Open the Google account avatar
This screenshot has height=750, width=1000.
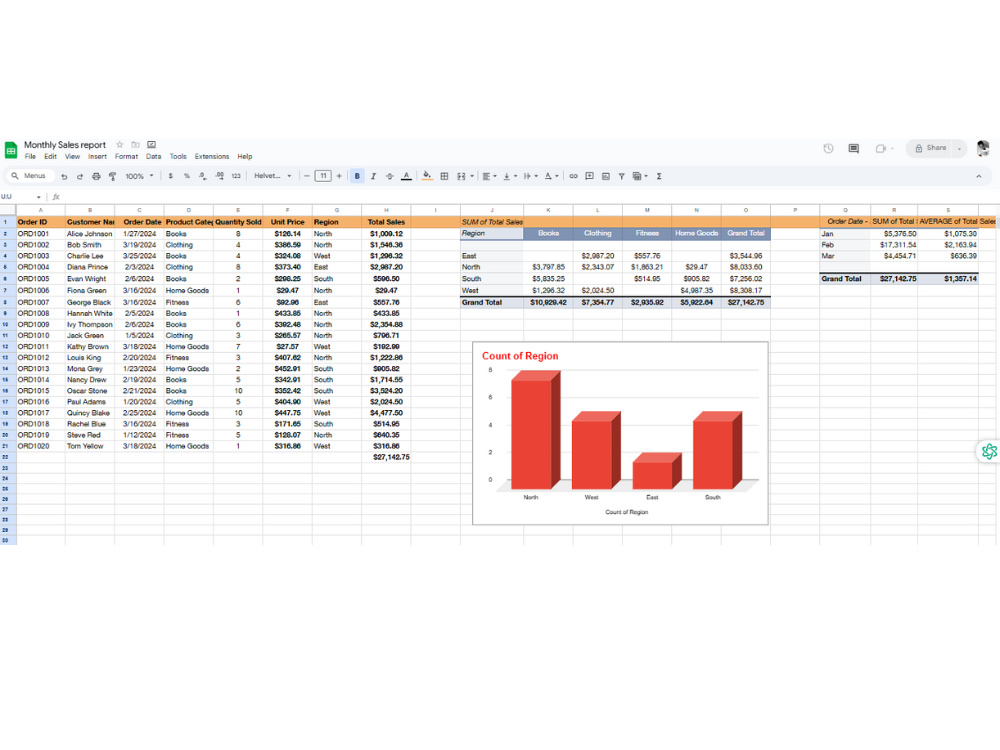pos(983,148)
